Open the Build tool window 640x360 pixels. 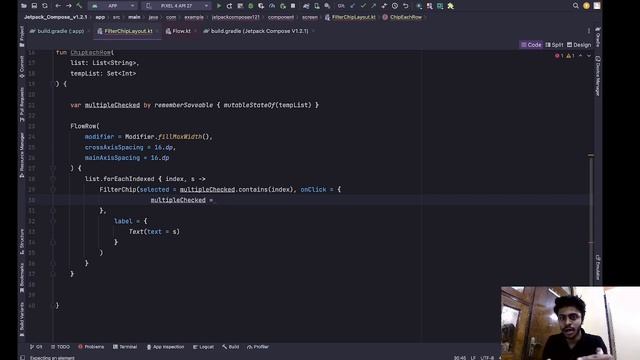coord(231,347)
